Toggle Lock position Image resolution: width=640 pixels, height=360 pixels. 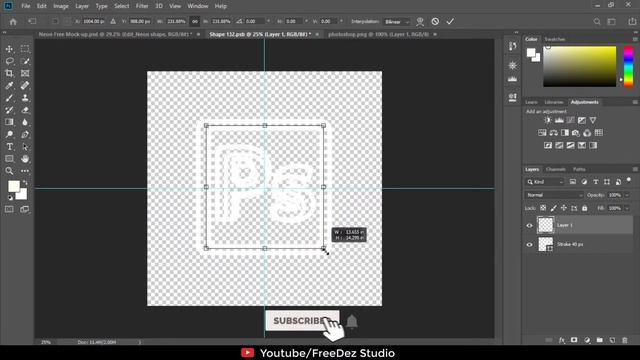564,208
